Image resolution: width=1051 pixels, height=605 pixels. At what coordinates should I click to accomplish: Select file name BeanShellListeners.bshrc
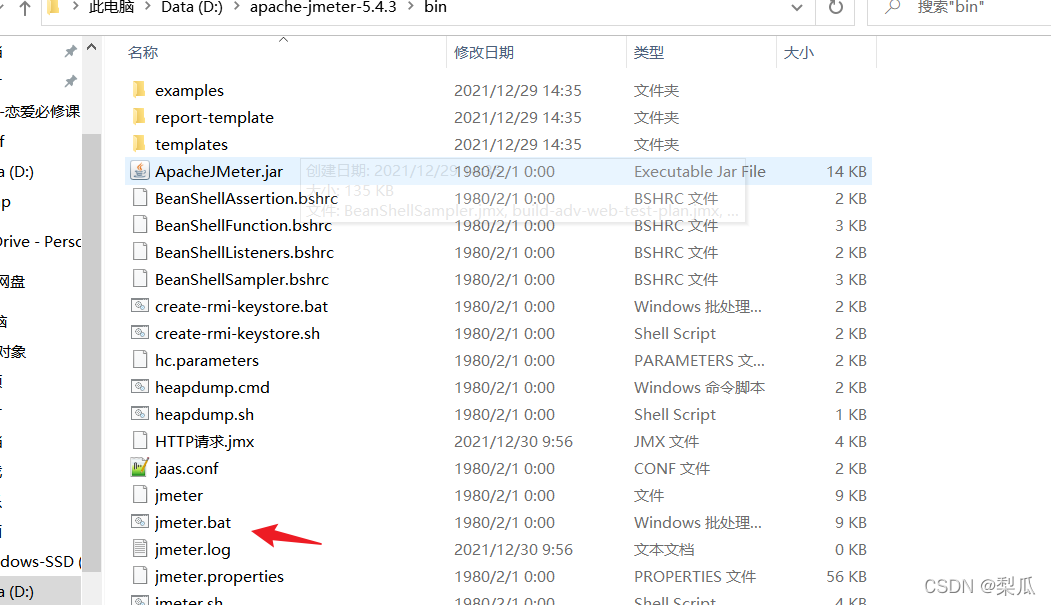click(244, 253)
